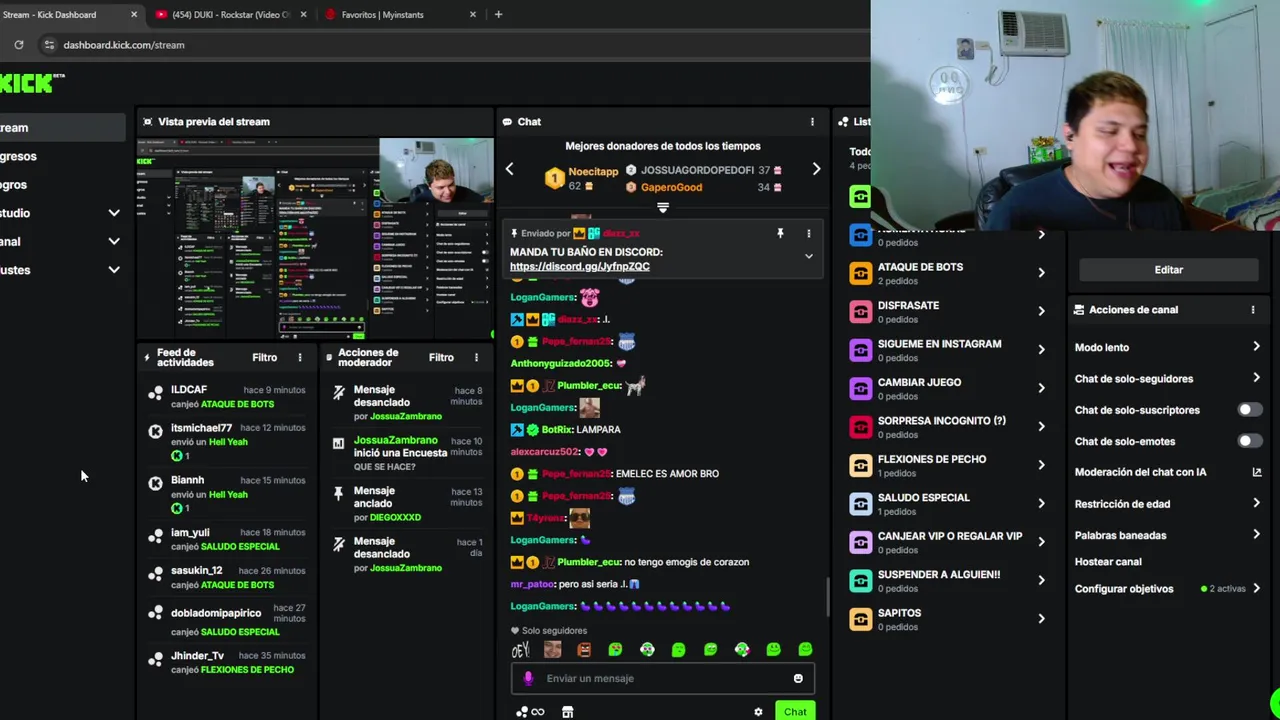Open Palabras baneadas arrow
The image size is (1280, 720).
click(1256, 535)
